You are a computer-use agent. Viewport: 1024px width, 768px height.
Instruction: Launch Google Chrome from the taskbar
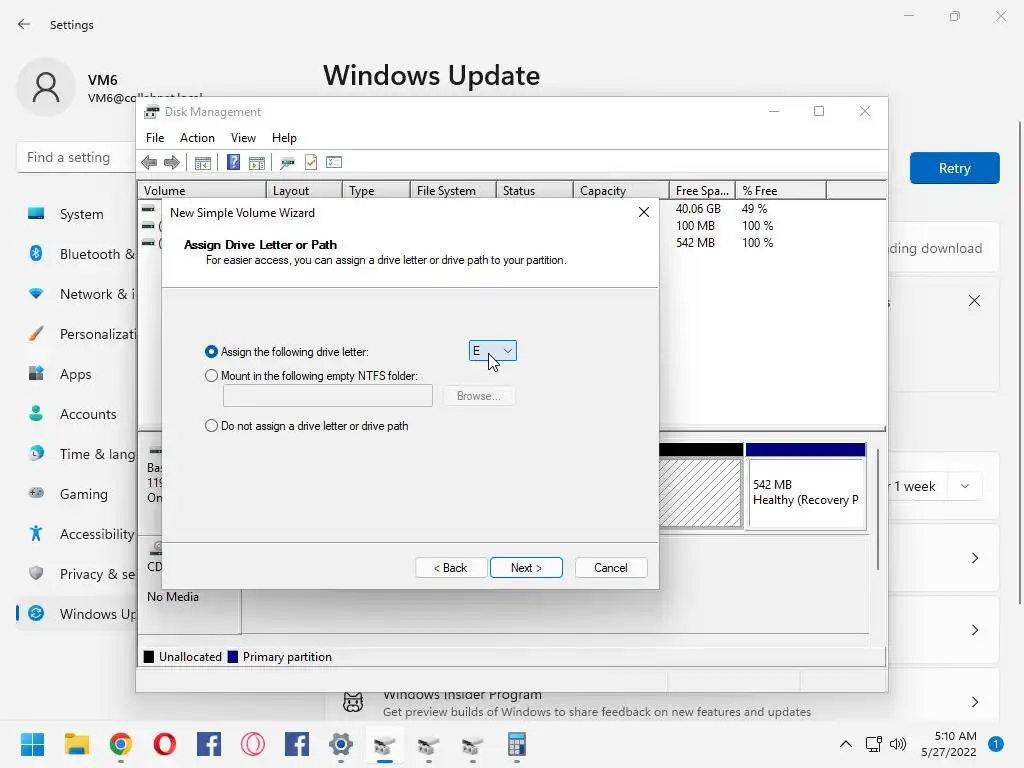coord(121,744)
